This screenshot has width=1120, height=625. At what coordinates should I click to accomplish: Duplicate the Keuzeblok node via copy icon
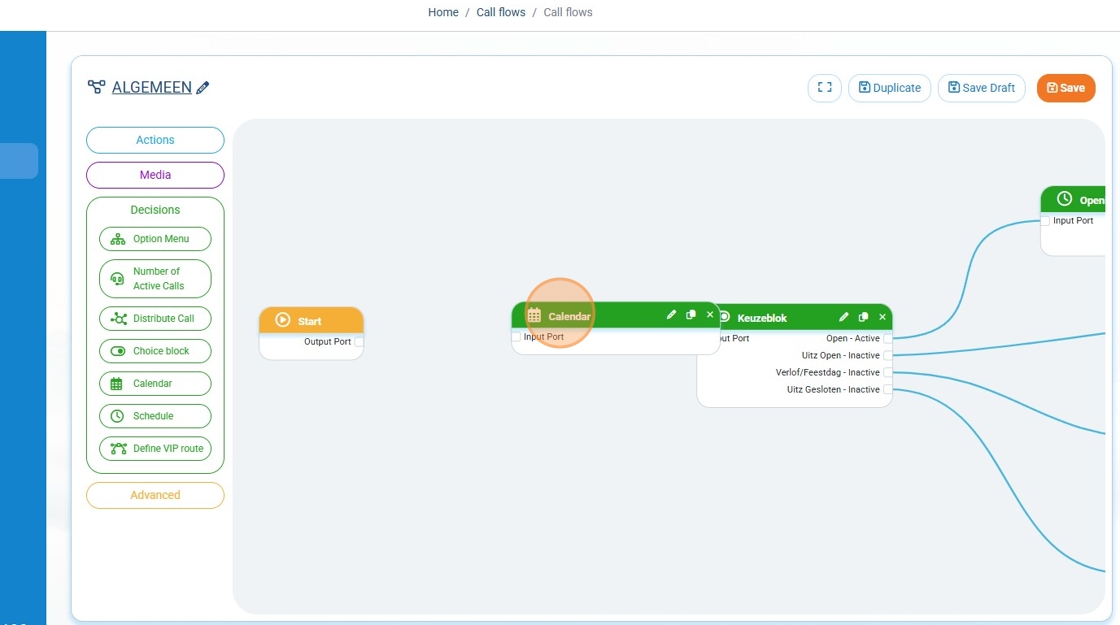click(863, 317)
